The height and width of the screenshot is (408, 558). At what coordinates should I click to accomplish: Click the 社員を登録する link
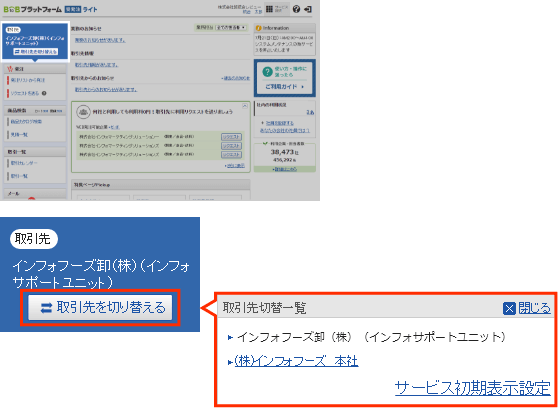(280, 123)
